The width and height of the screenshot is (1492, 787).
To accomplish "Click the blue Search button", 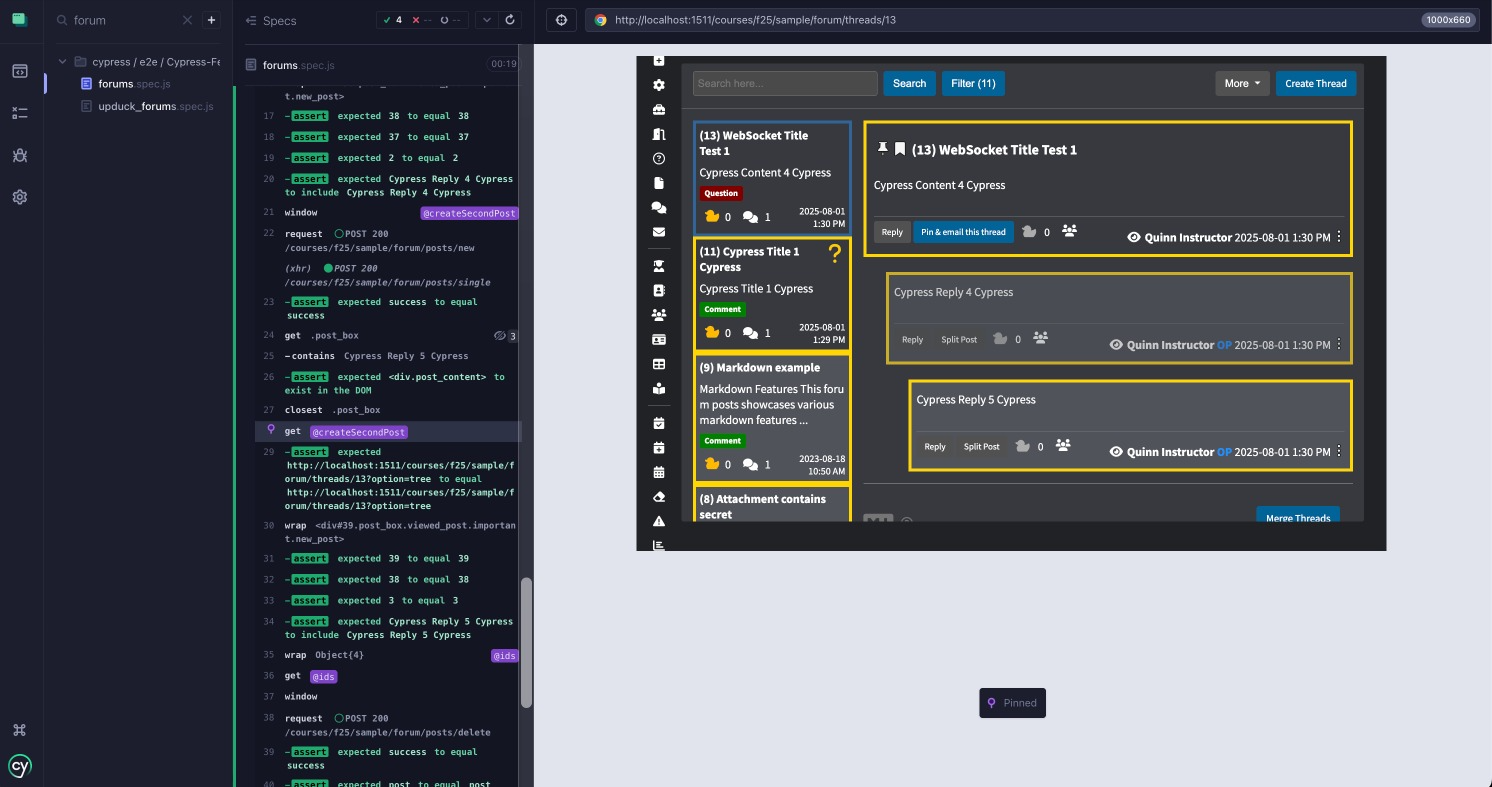I will (909, 83).
